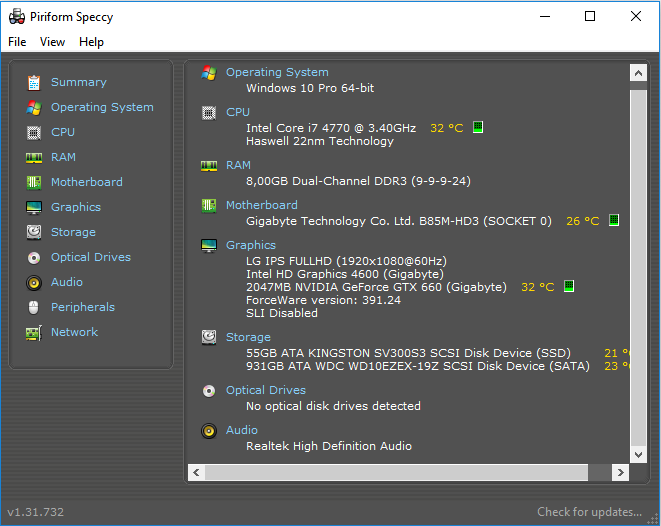Click Realtek High Definition Audio text
Image resolution: width=661 pixels, height=526 pixels.
329,446
